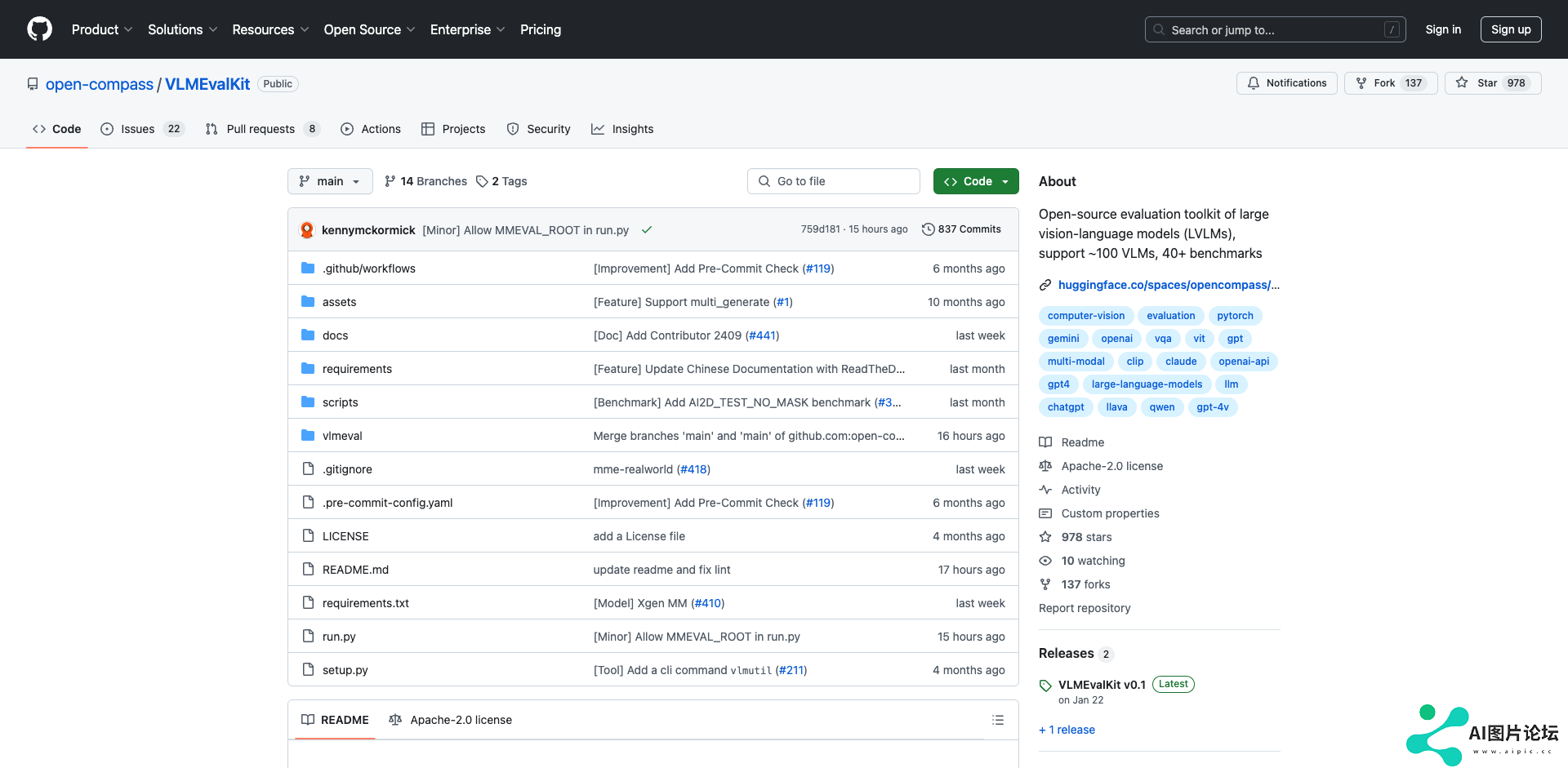
Task: Expand the main branch selector
Action: (330, 181)
